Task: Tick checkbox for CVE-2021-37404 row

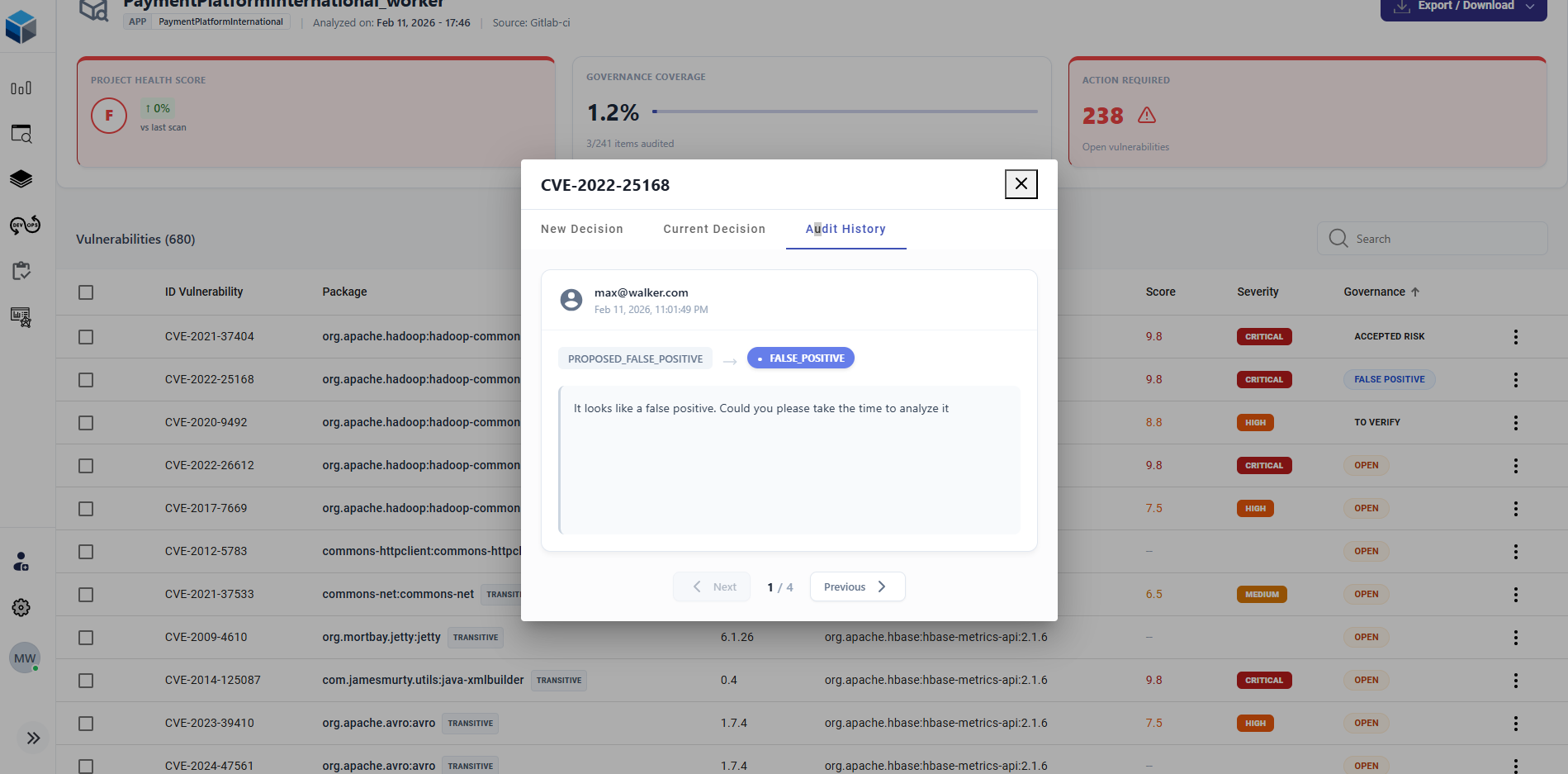Action: [x=86, y=337]
